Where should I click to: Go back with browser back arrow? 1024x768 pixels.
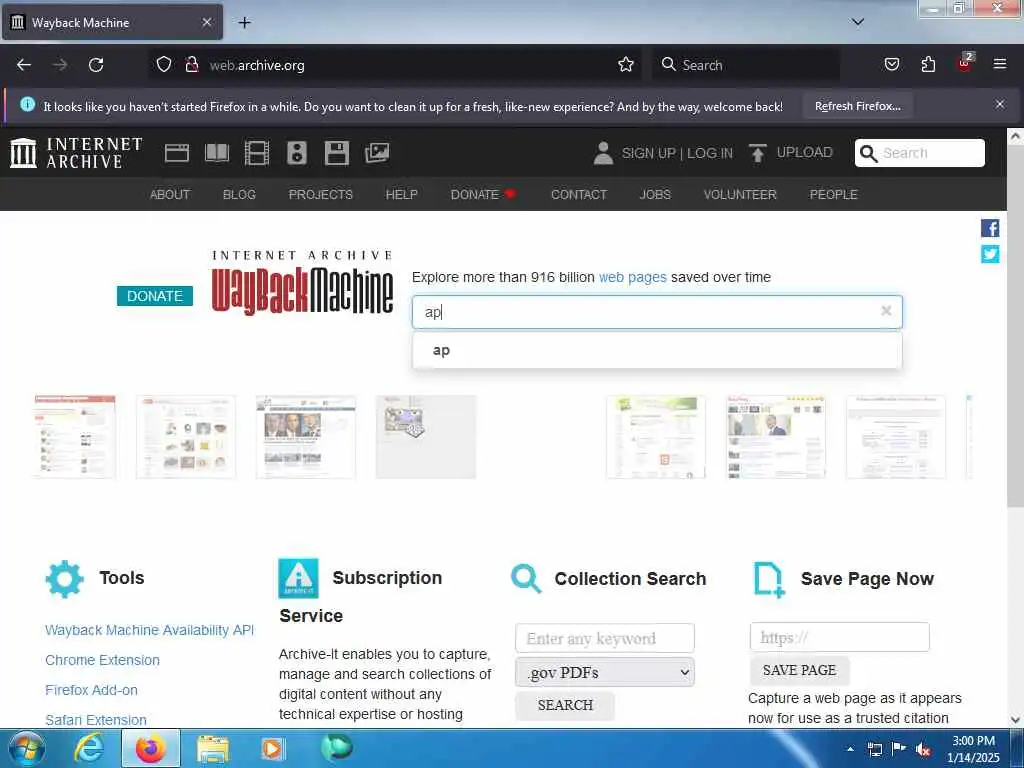tap(24, 65)
